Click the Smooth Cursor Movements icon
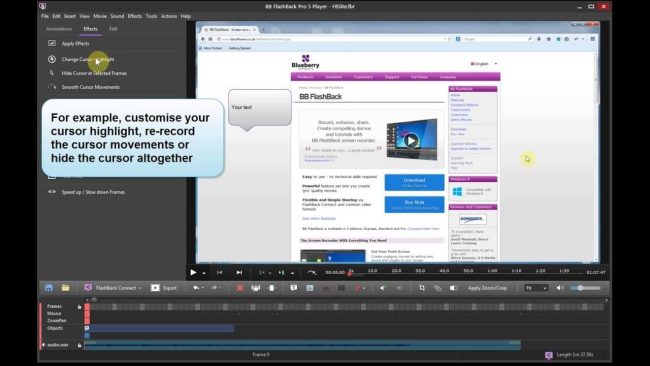650x366 pixels. pos(52,87)
